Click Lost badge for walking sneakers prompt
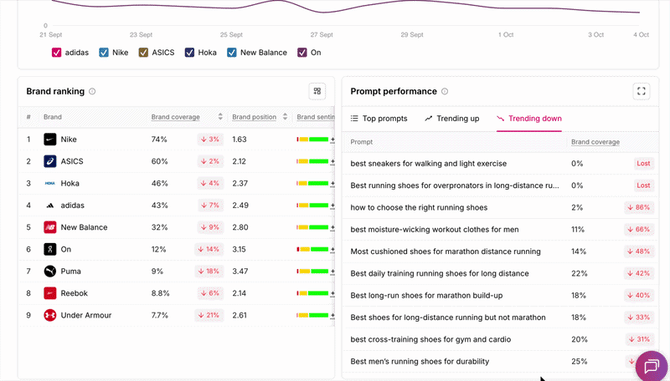Image resolution: width=670 pixels, height=381 pixels. (x=643, y=164)
